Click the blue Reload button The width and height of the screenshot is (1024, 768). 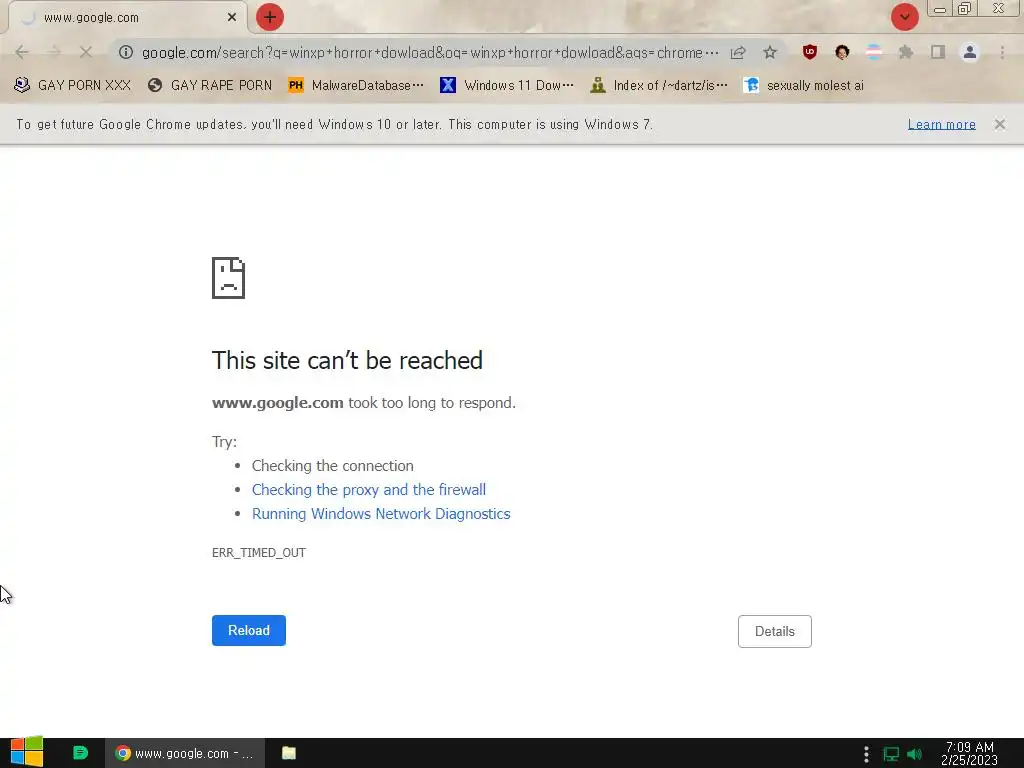(x=249, y=630)
